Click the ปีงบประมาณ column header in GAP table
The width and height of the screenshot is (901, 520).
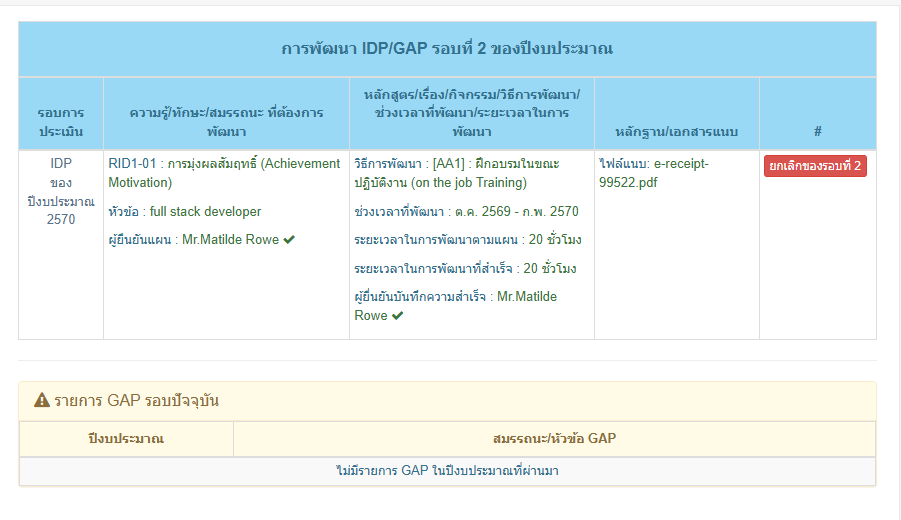pyautogui.click(x=126, y=439)
